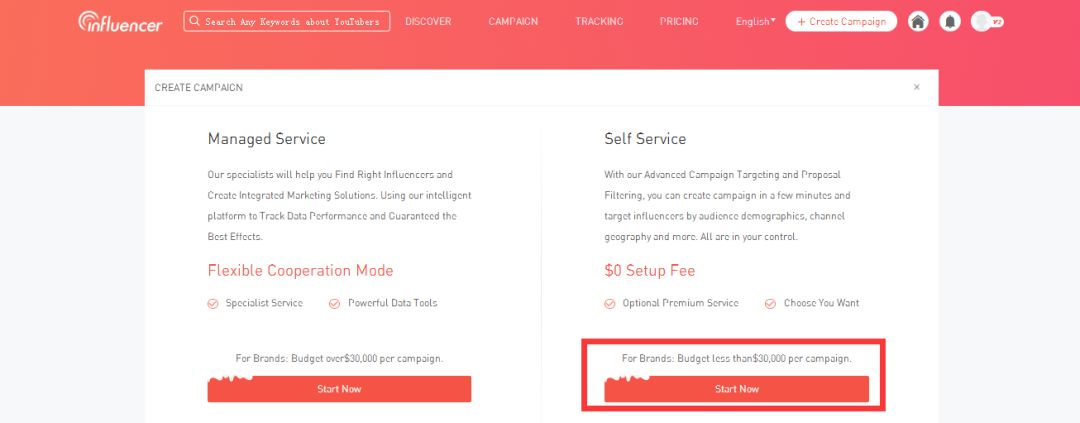The width and height of the screenshot is (1080, 423).
Task: Start Now under Managed Service
Action: [x=339, y=389]
